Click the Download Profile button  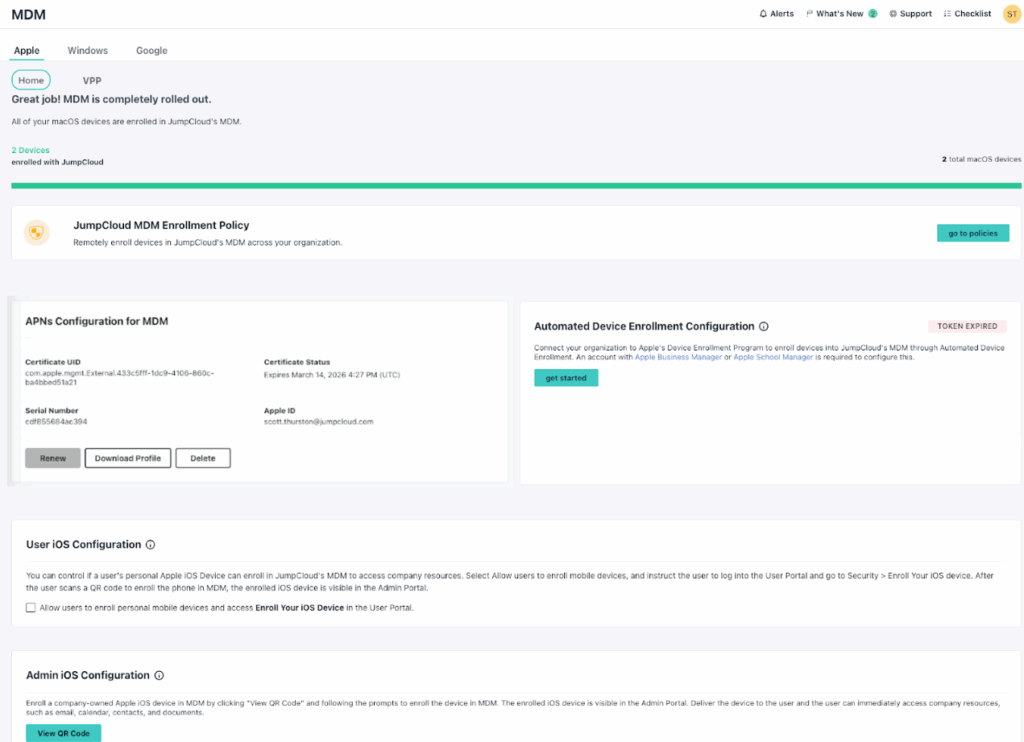(127, 458)
